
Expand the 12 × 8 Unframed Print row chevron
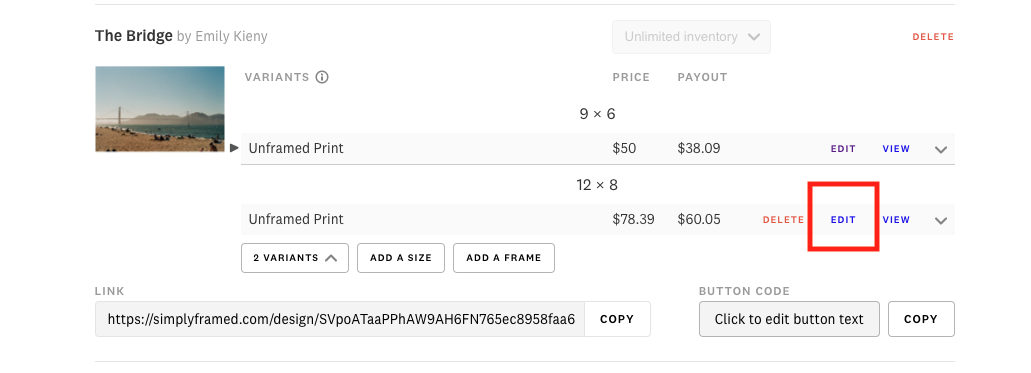click(941, 220)
